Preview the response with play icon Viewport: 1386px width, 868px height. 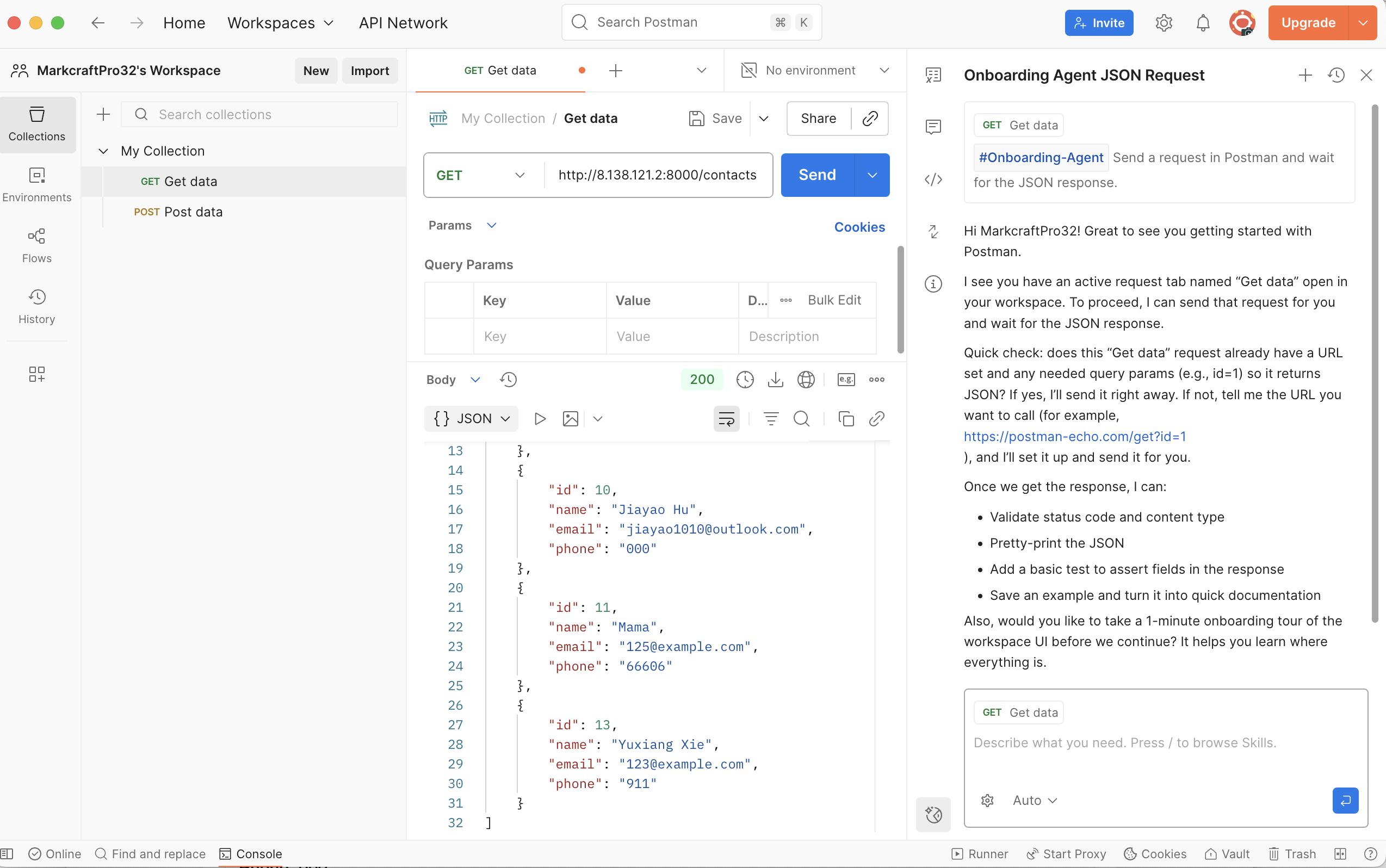[540, 419]
